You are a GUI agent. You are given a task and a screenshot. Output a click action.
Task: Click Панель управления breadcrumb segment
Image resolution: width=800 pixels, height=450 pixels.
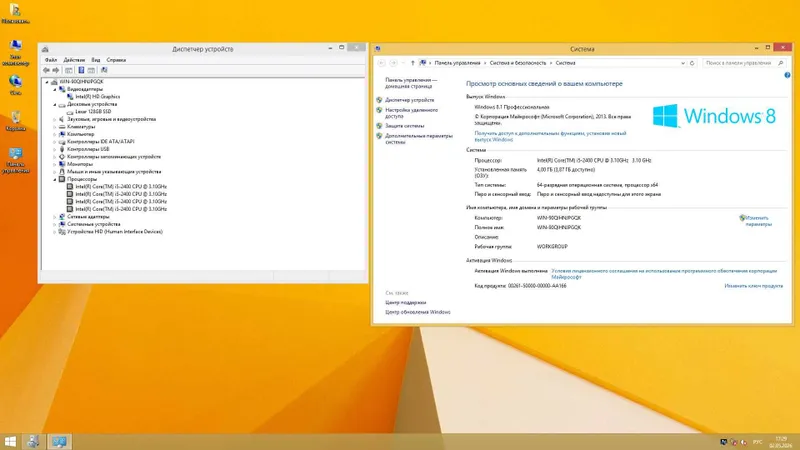click(457, 63)
